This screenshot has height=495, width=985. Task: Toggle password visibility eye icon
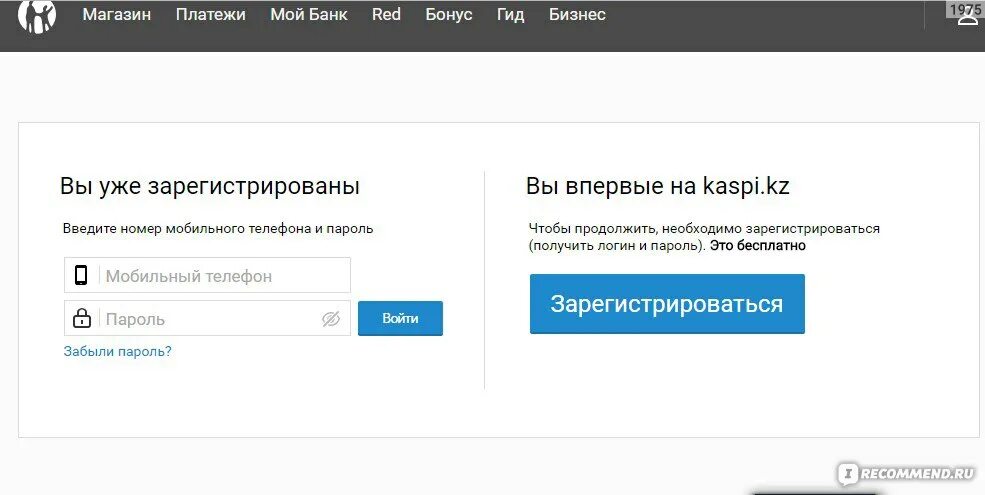click(330, 319)
